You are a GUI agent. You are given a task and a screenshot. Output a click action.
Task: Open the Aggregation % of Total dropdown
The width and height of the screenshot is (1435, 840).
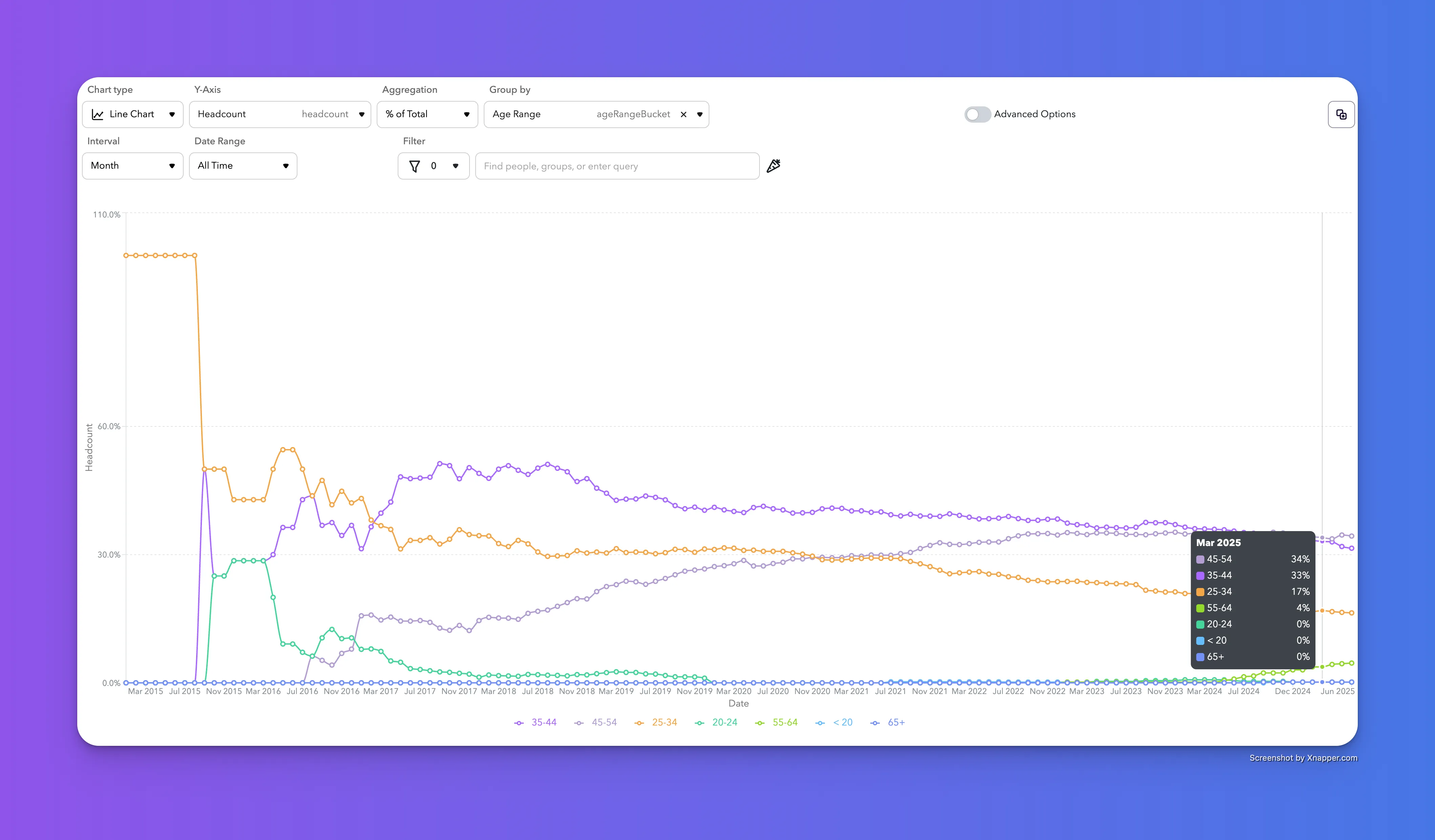(427, 114)
